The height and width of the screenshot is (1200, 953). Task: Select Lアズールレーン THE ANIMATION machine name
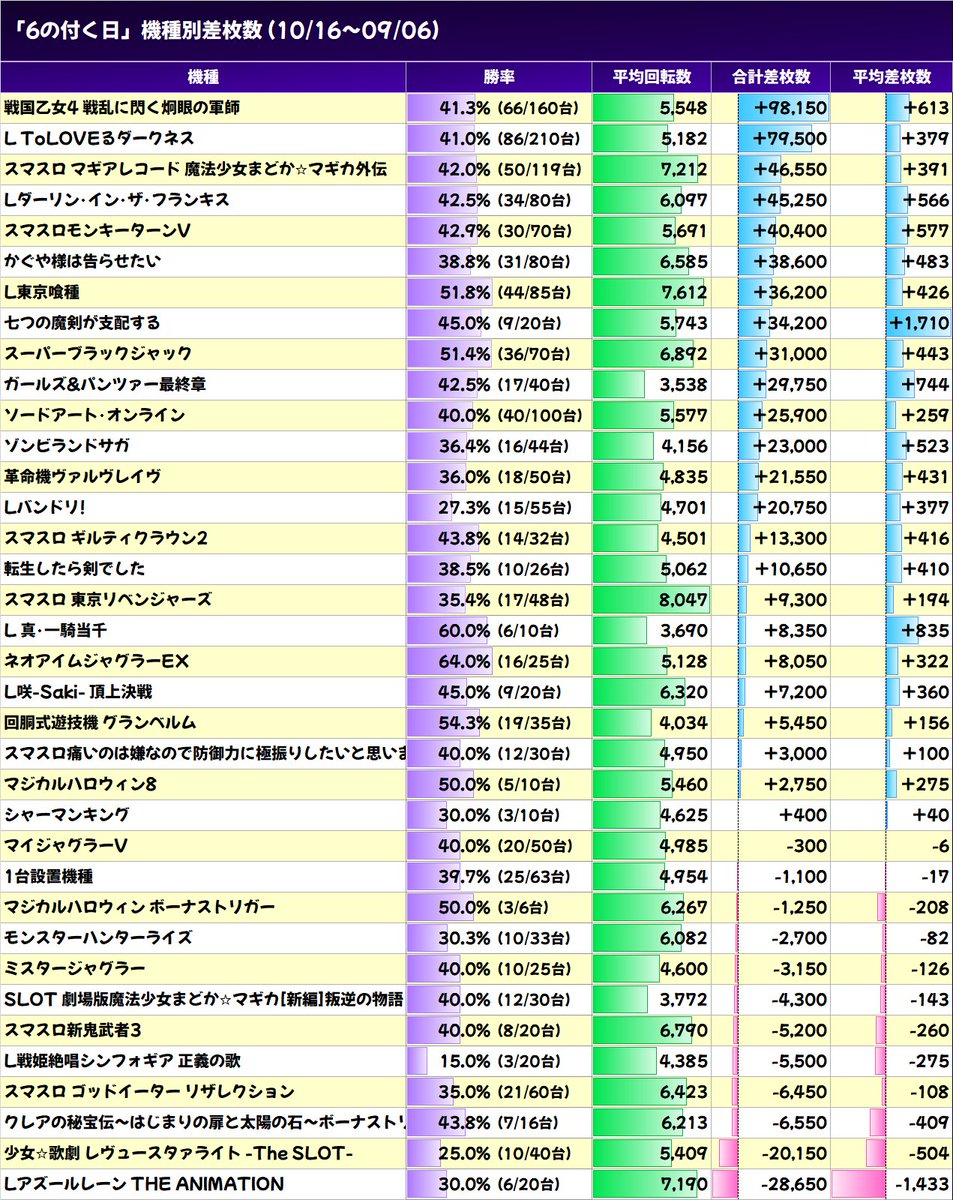click(x=144, y=1184)
